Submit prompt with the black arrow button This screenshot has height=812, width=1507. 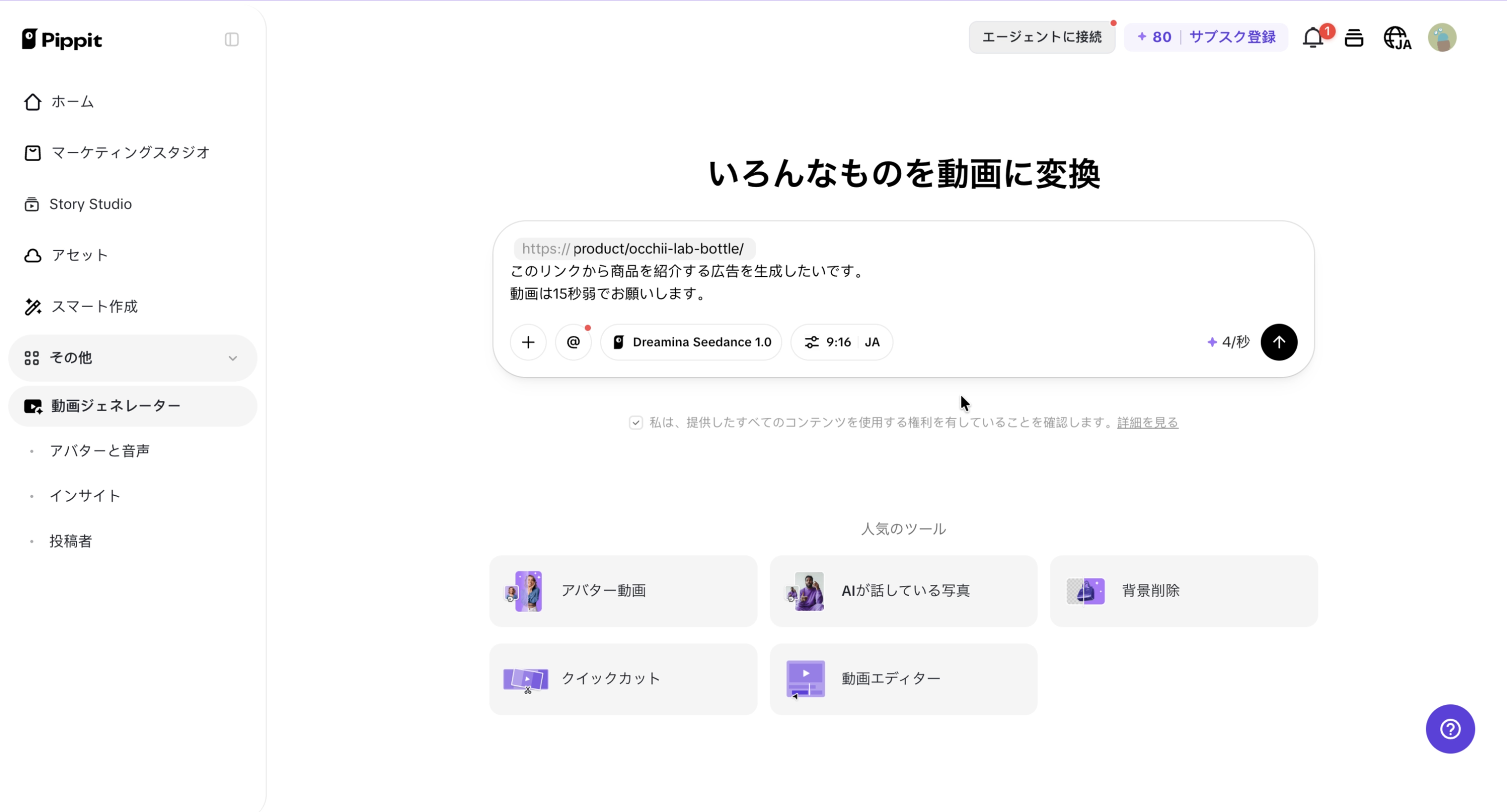click(x=1279, y=342)
